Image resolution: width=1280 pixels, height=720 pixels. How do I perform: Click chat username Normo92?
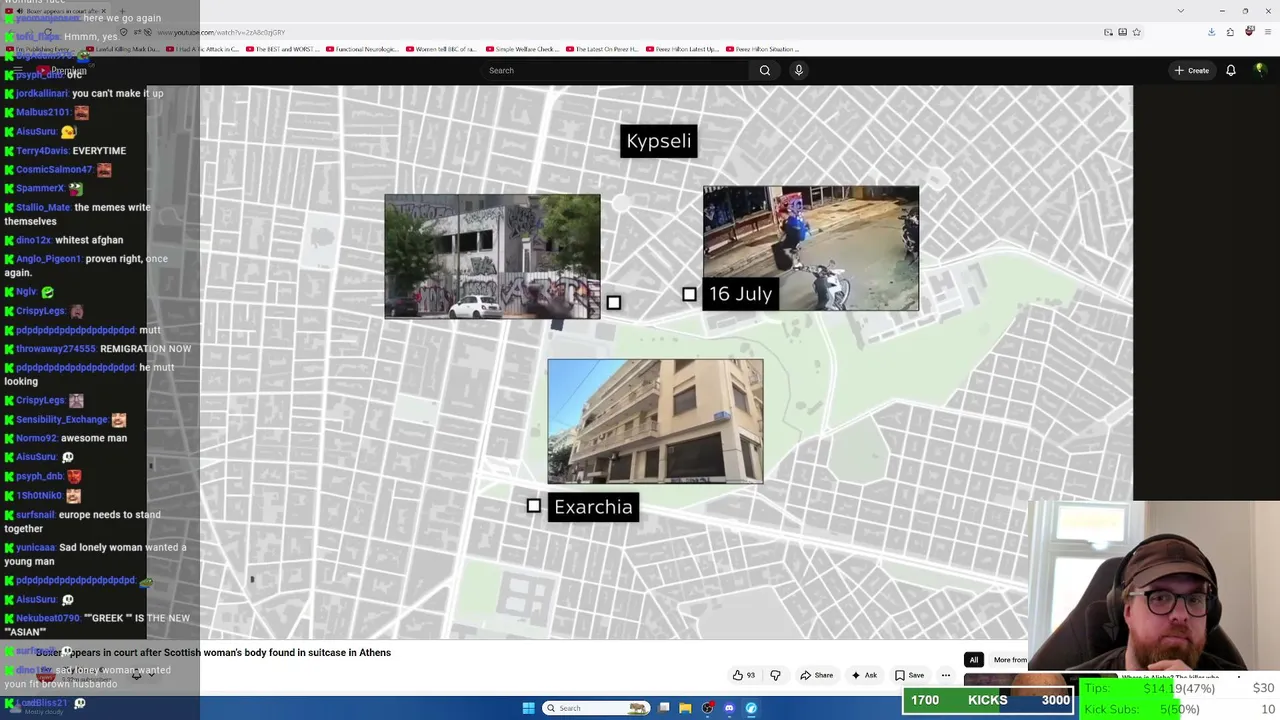36,438
